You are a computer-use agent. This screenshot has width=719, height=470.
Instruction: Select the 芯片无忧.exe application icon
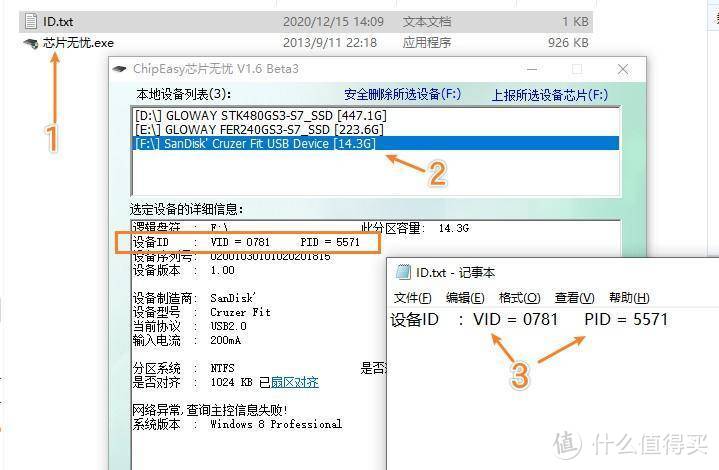click(30, 44)
